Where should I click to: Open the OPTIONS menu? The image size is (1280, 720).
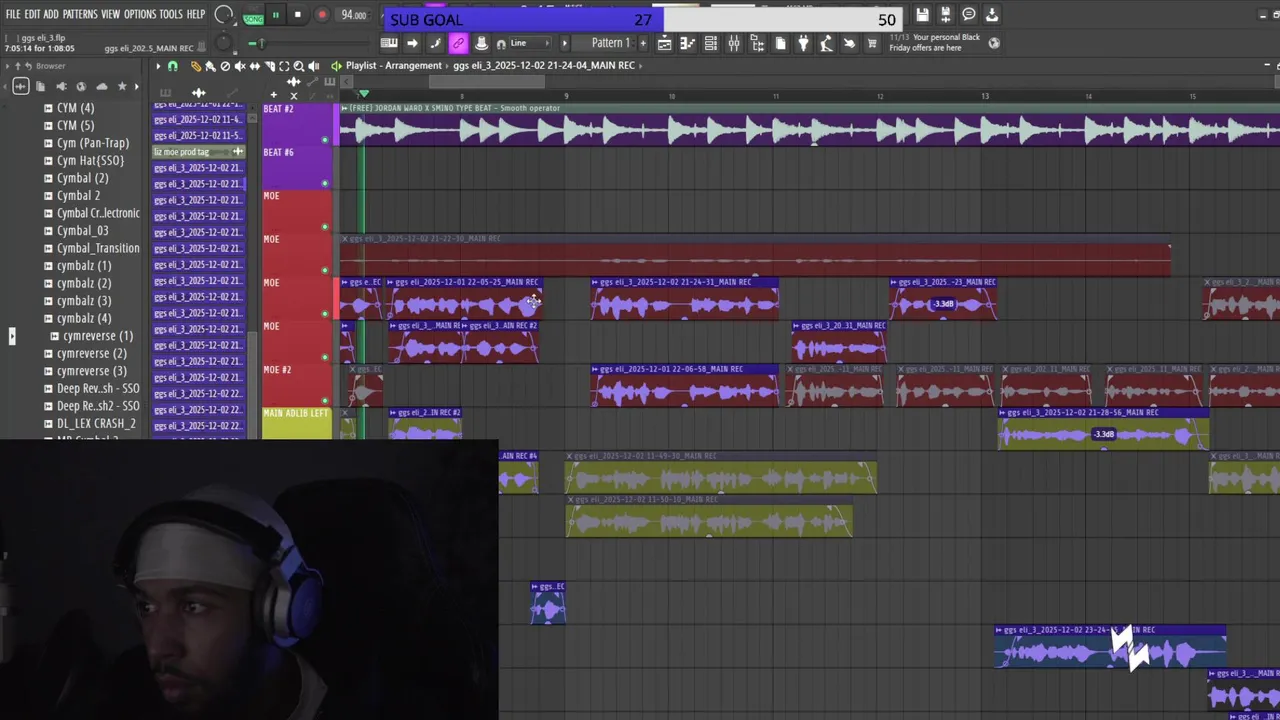[140, 14]
